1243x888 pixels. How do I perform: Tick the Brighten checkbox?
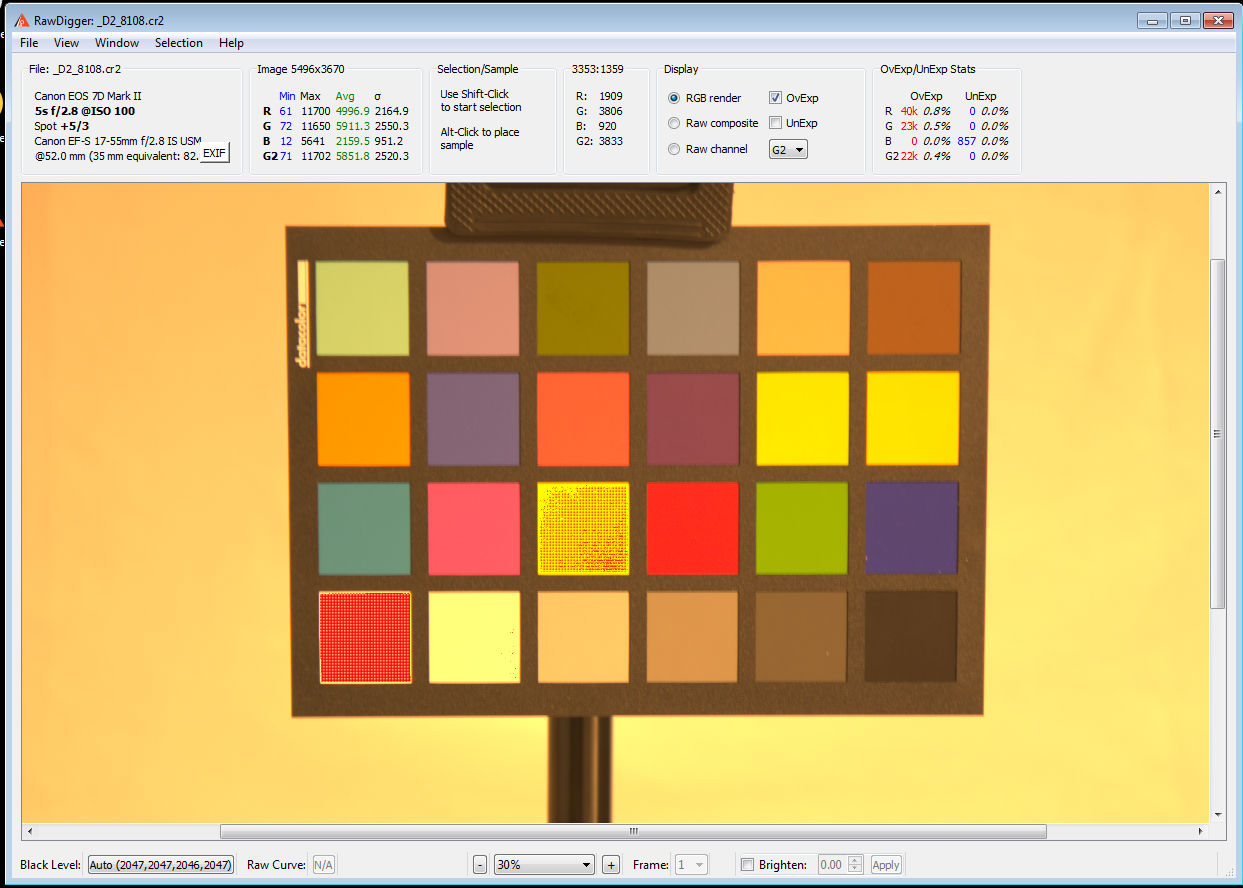pos(746,865)
